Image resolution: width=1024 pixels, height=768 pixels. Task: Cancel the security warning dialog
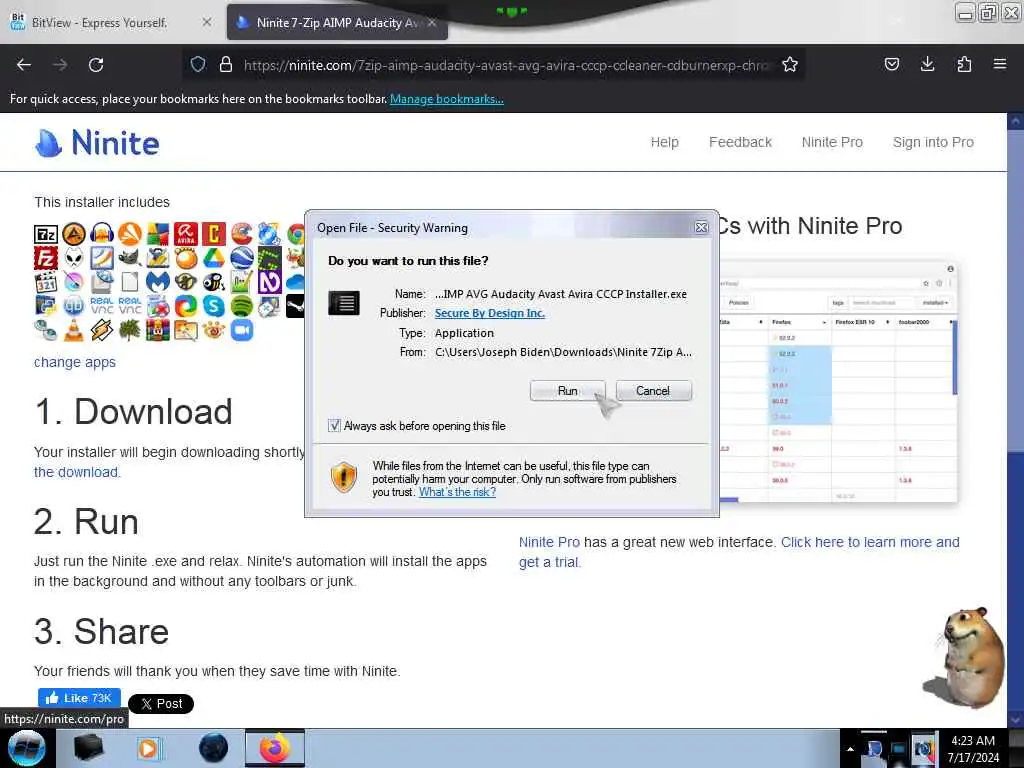pyautogui.click(x=653, y=391)
